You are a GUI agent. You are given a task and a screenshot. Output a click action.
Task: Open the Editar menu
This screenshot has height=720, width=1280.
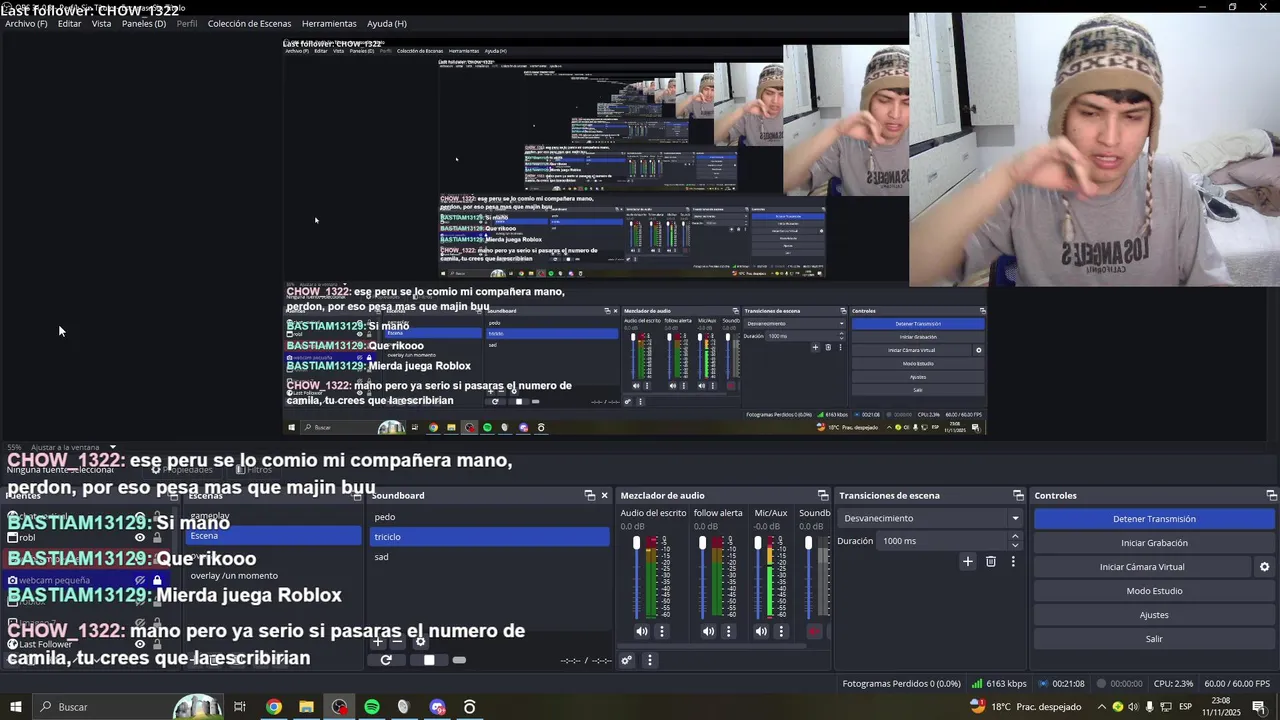(69, 23)
